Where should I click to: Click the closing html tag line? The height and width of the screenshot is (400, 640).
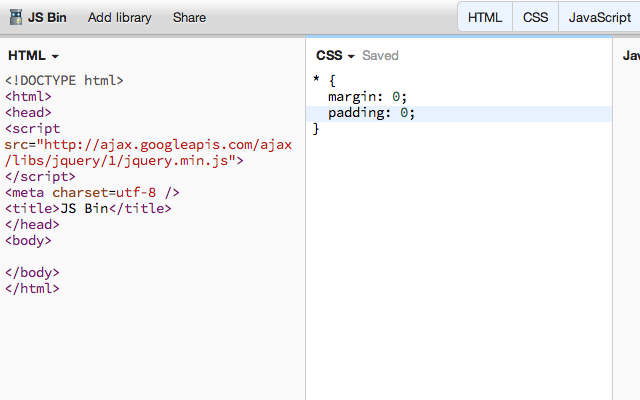pos(32,288)
